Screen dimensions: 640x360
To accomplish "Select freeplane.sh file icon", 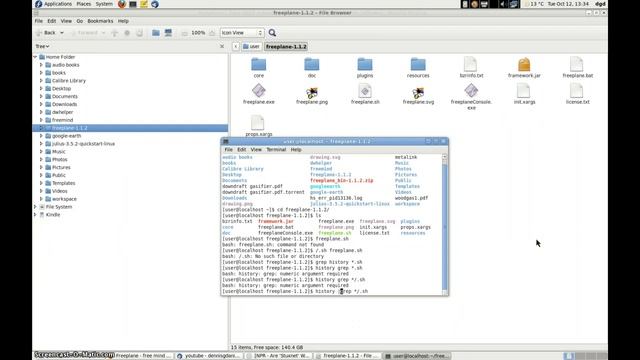I will tap(365, 91).
